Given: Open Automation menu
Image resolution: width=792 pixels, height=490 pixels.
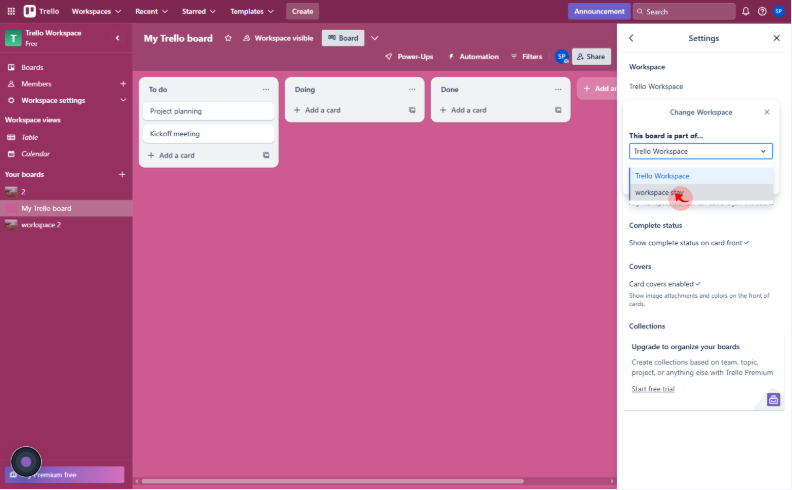Looking at the screenshot, I should click(x=474, y=57).
